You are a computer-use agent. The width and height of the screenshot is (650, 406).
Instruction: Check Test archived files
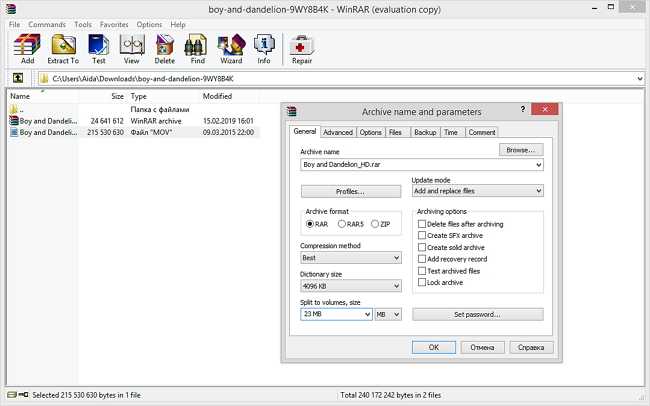pos(422,271)
